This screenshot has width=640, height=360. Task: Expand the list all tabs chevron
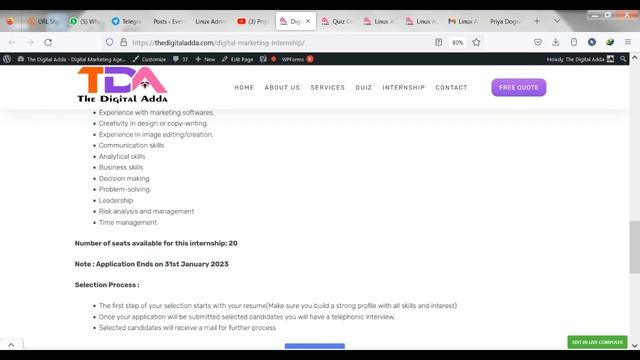[557, 21]
